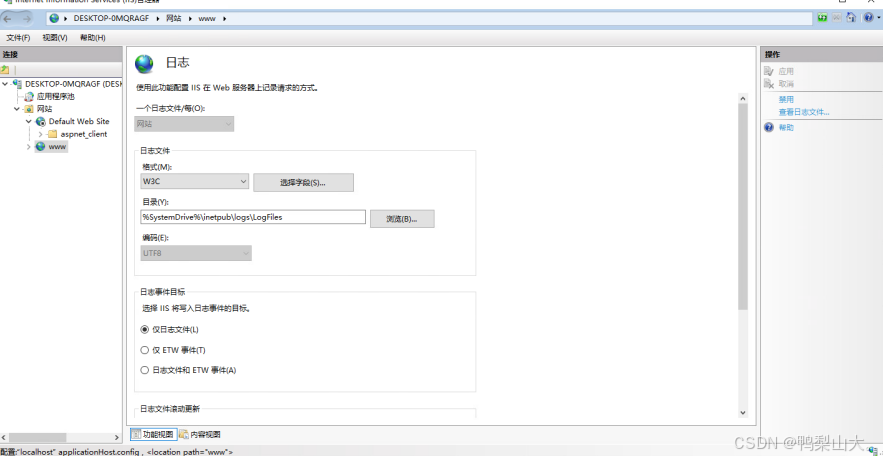Image resolution: width=885 pixels, height=458 pixels.
Task: Select 日志文件和 ETW 事件 radio button
Action: 145,370
